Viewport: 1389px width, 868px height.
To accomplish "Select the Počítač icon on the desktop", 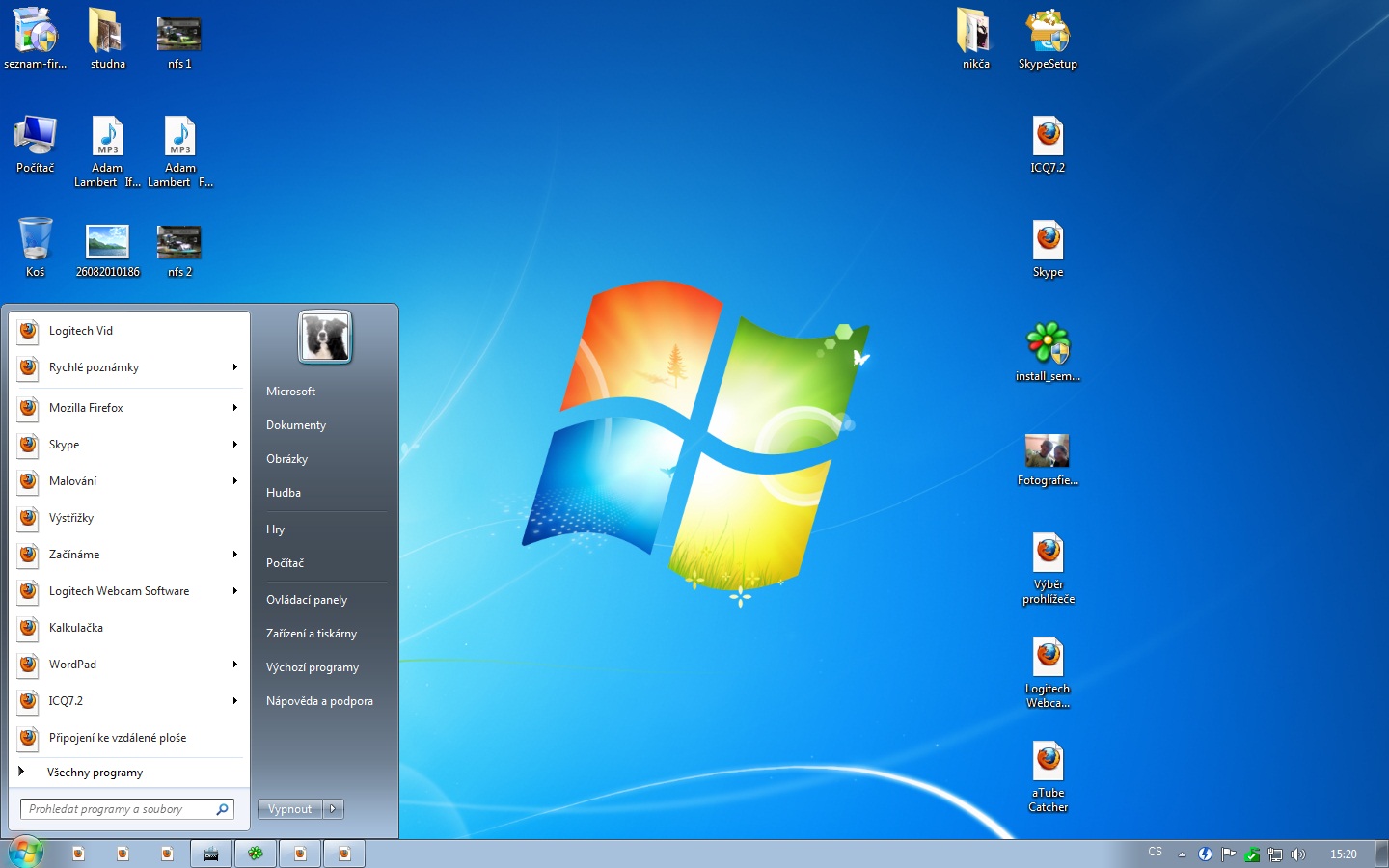I will click(x=36, y=145).
